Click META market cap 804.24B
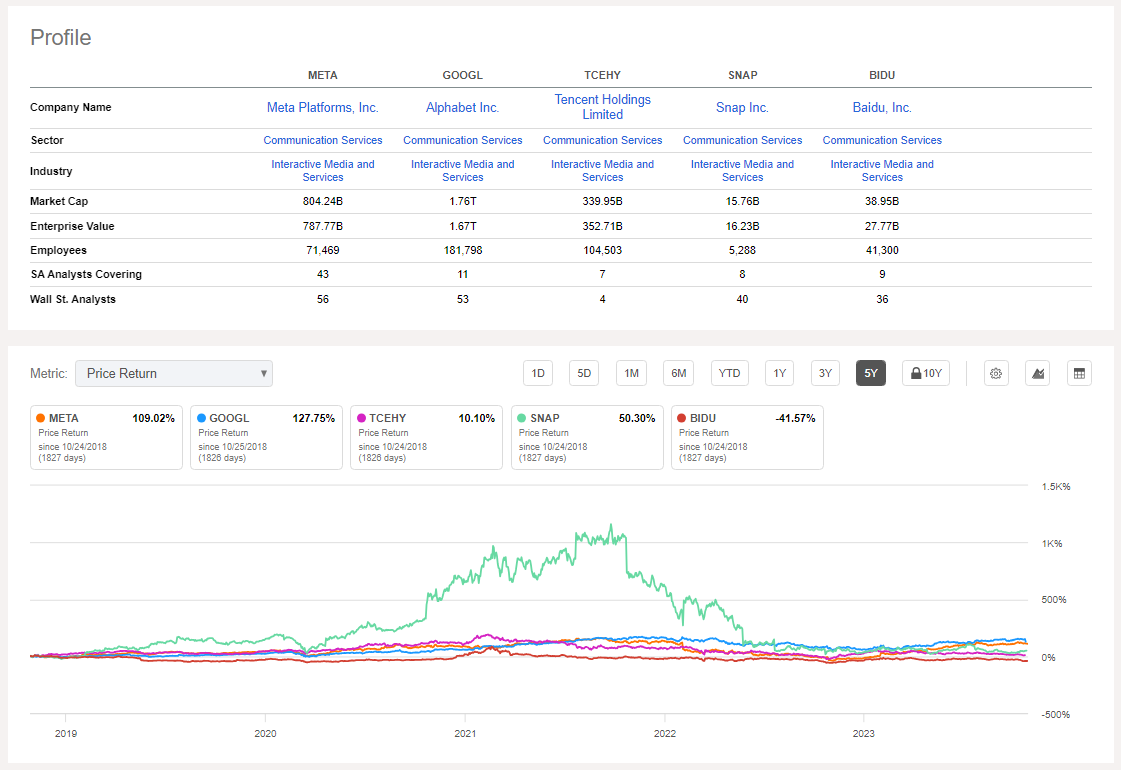Image resolution: width=1121 pixels, height=770 pixels. 322,202
